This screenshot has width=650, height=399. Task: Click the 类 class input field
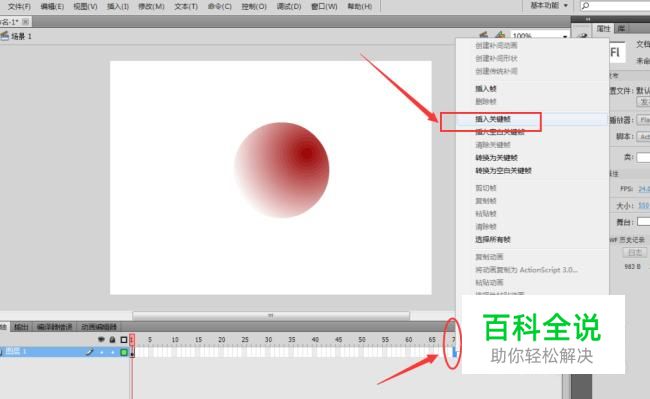pos(643,157)
